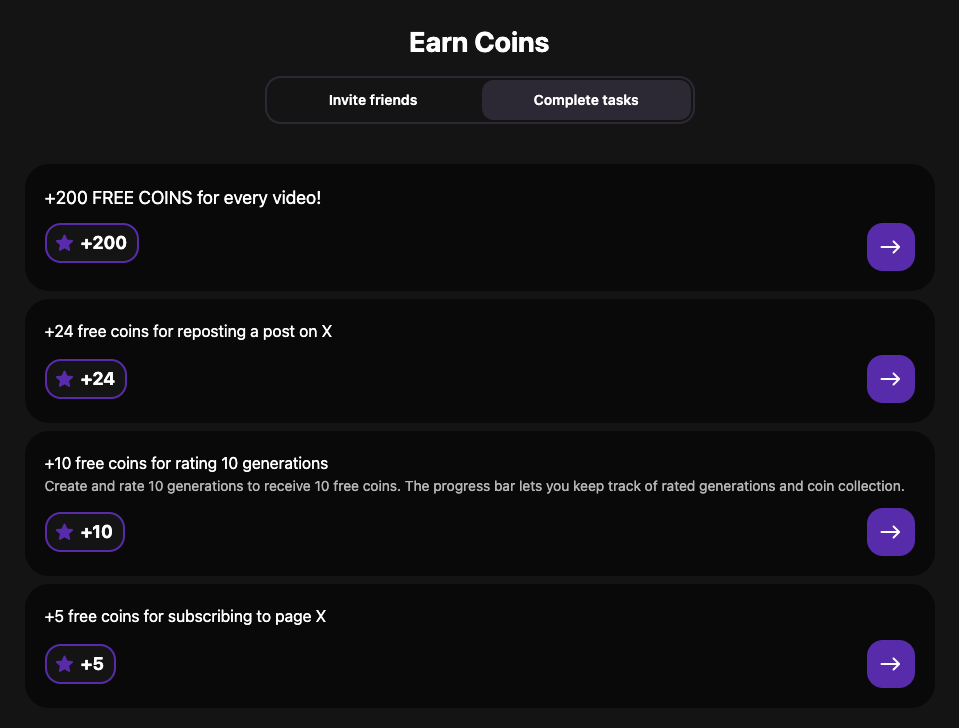Click the arrow for the rating 10 generations task
The height and width of the screenshot is (728, 959).
point(890,532)
